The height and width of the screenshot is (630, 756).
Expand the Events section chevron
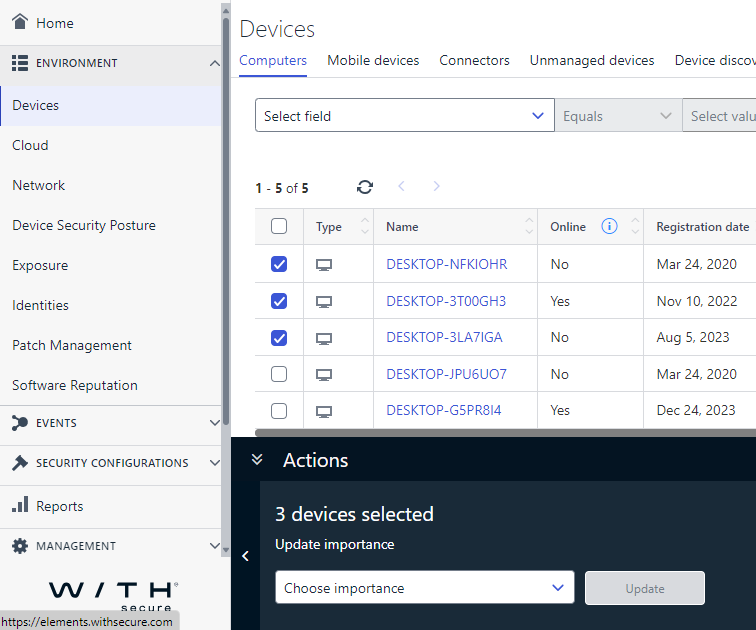click(215, 423)
